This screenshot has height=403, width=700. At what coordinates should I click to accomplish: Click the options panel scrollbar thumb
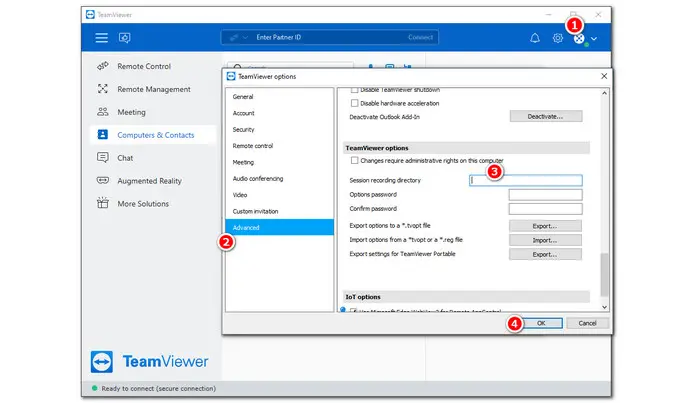604,275
